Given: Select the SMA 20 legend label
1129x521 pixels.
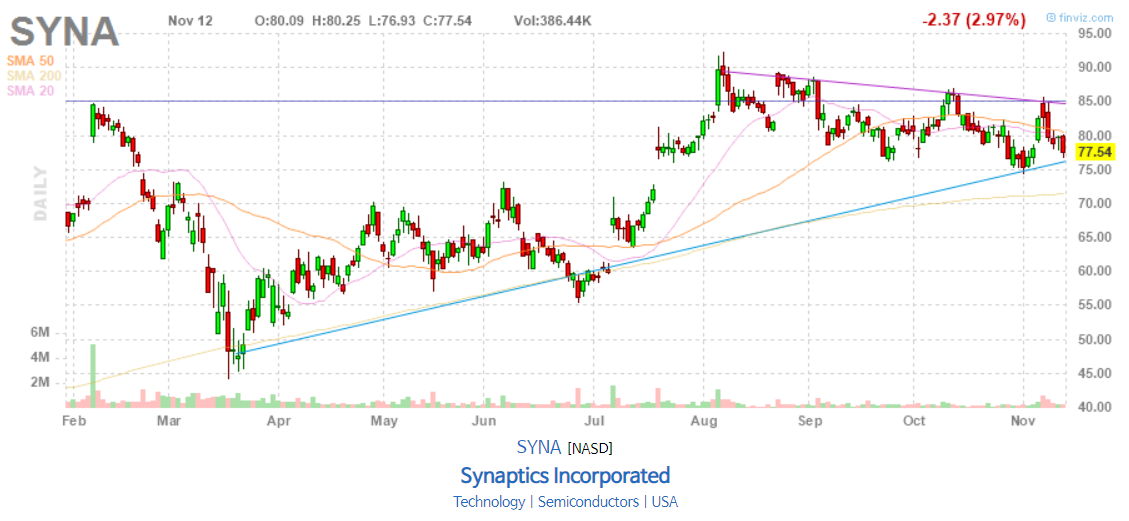Looking at the screenshot, I should pyautogui.click(x=32, y=91).
